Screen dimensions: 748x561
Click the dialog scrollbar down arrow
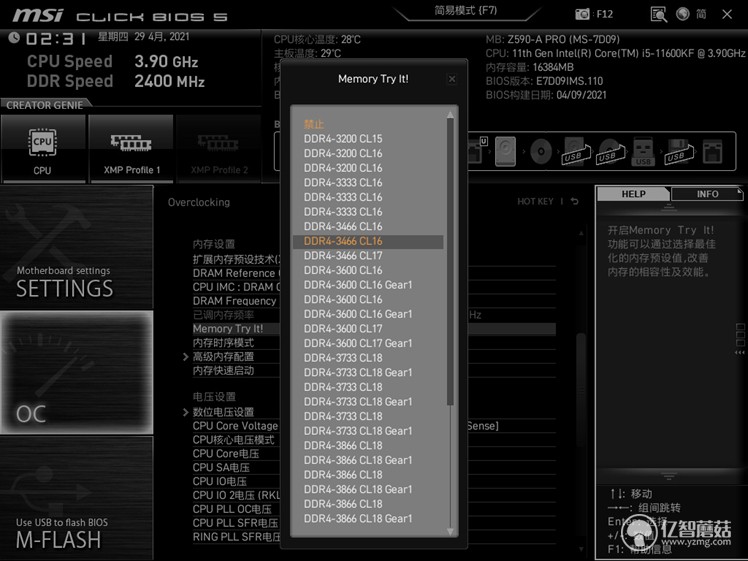450,531
